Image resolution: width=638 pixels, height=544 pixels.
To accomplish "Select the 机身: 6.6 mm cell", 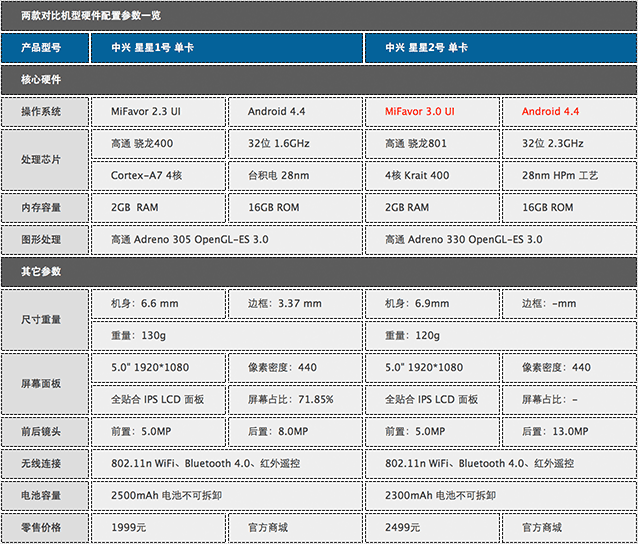I will tap(158, 304).
